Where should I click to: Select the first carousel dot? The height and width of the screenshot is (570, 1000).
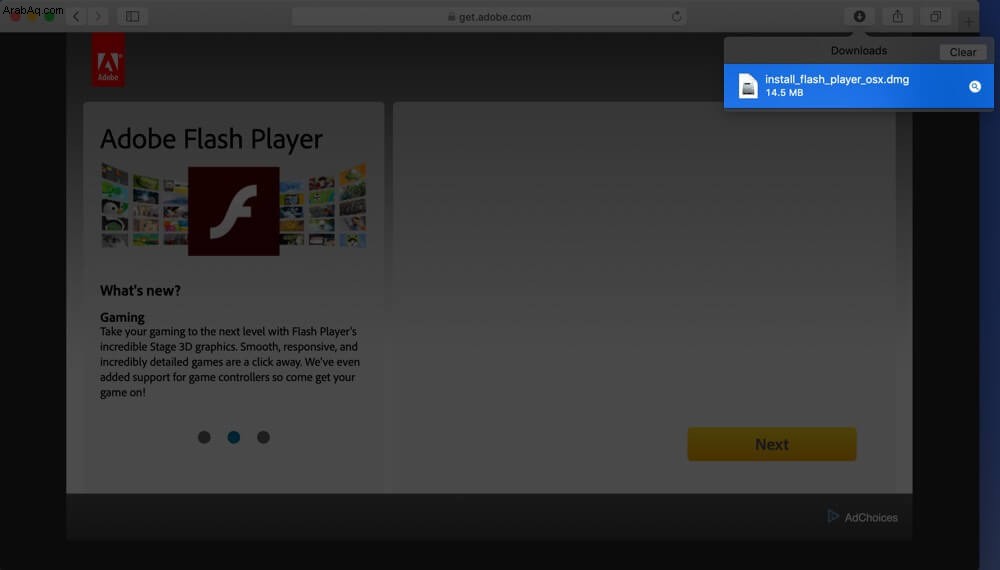click(204, 437)
